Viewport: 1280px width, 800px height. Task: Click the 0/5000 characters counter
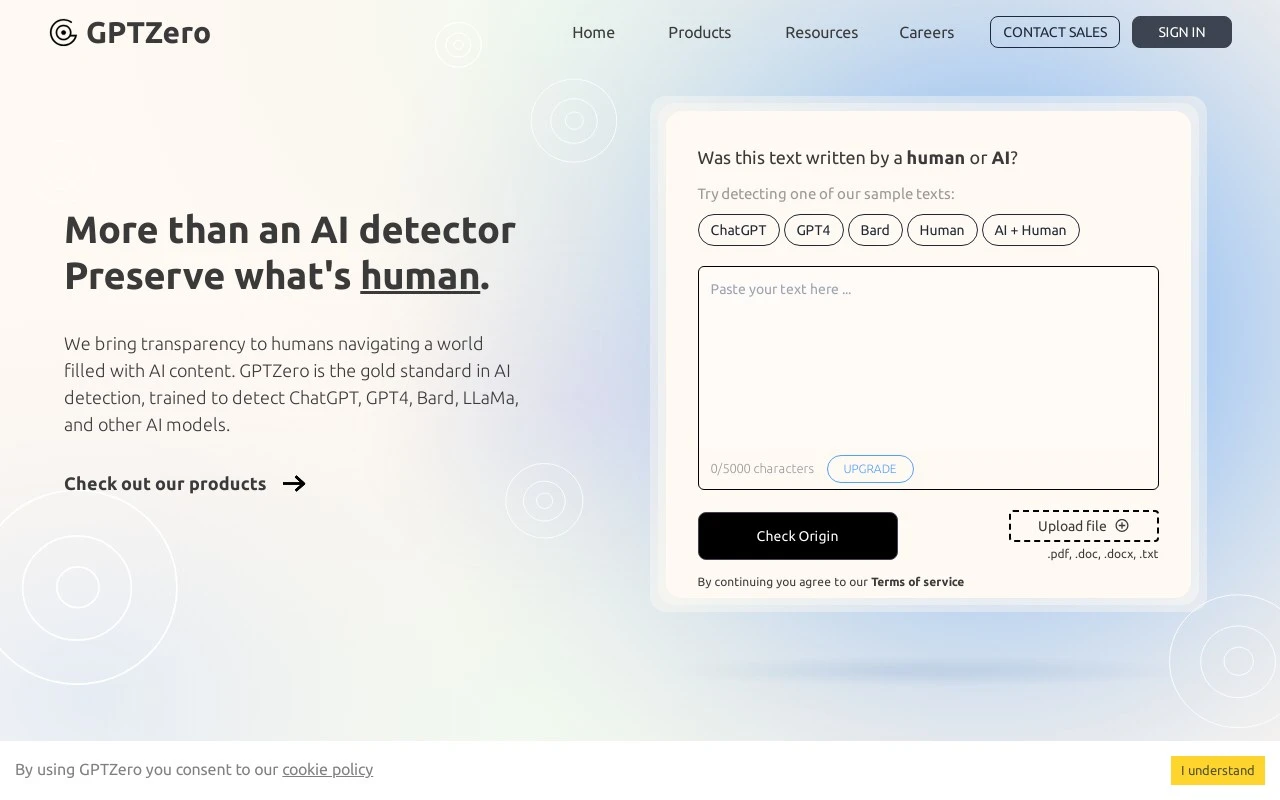(x=762, y=469)
